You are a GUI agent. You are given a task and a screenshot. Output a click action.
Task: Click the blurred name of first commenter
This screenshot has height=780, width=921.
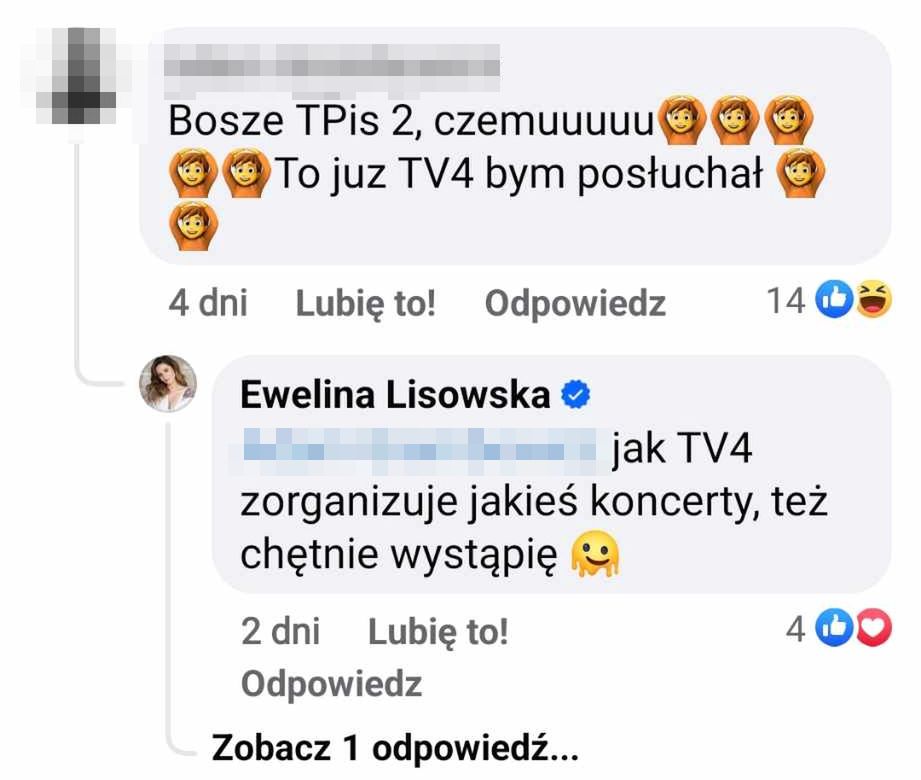[x=332, y=70]
